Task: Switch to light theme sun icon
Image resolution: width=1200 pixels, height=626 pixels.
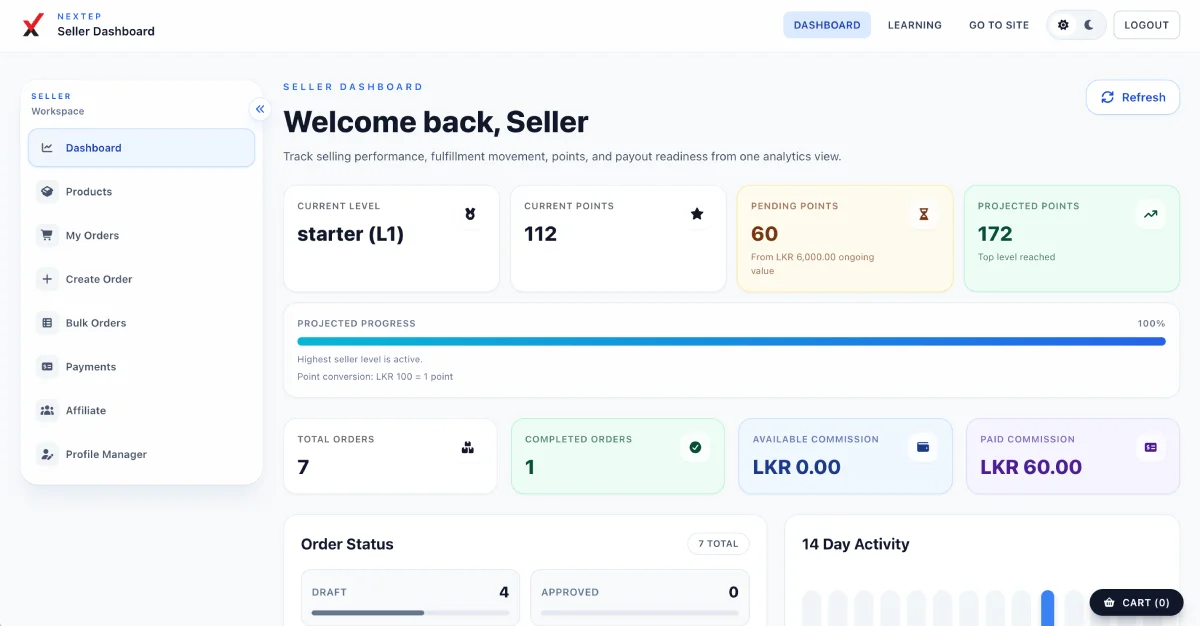Action: click(x=1063, y=25)
